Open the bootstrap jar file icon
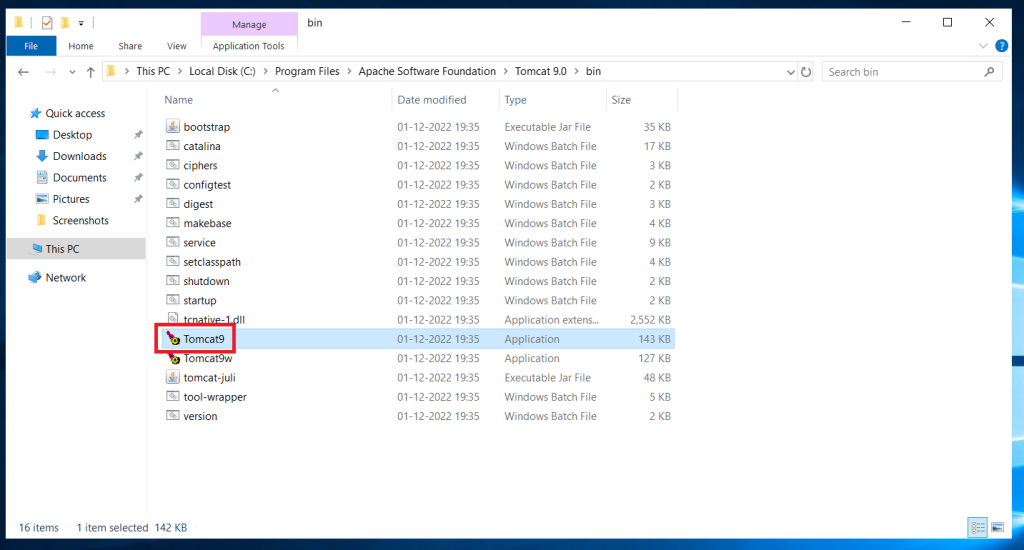The width and height of the screenshot is (1024, 550). [172, 126]
